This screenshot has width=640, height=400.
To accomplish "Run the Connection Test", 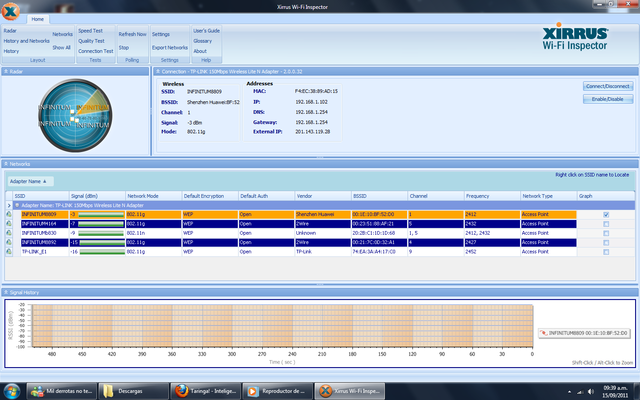I will [96, 51].
